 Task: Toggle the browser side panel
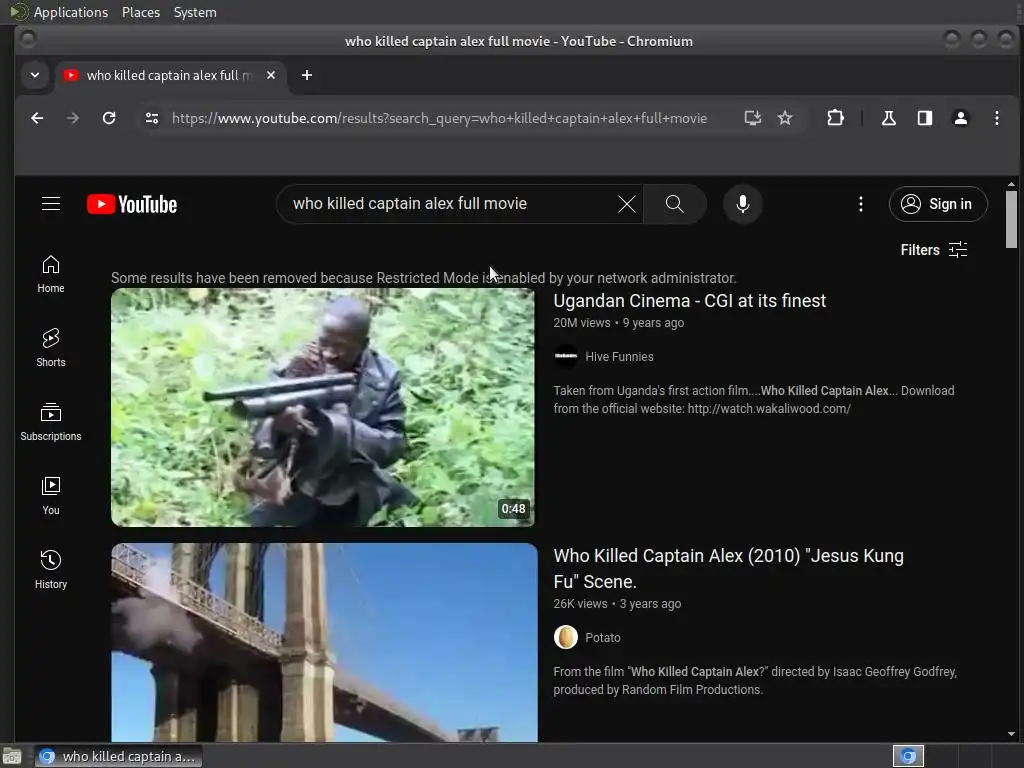[925, 118]
